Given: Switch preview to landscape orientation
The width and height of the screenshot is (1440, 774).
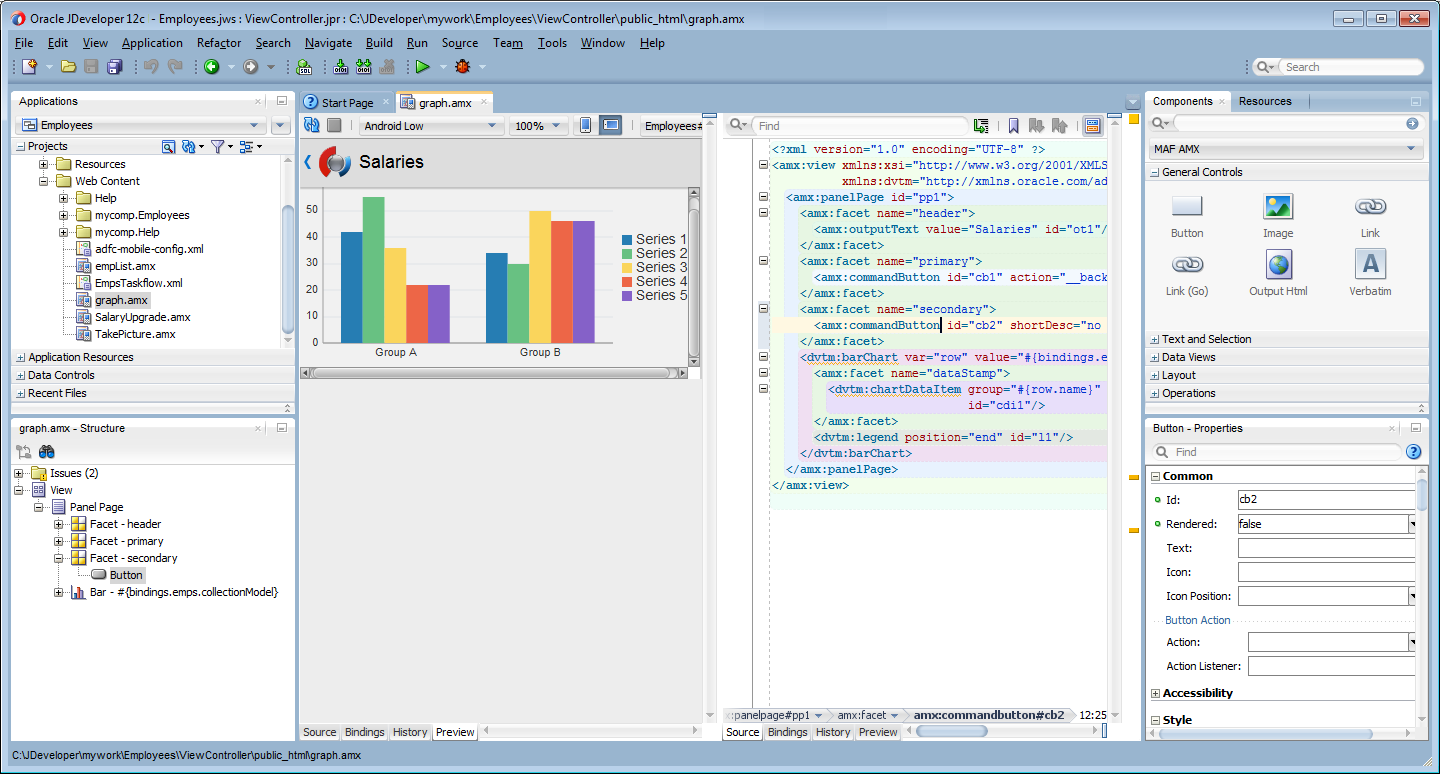Looking at the screenshot, I should tap(610, 125).
